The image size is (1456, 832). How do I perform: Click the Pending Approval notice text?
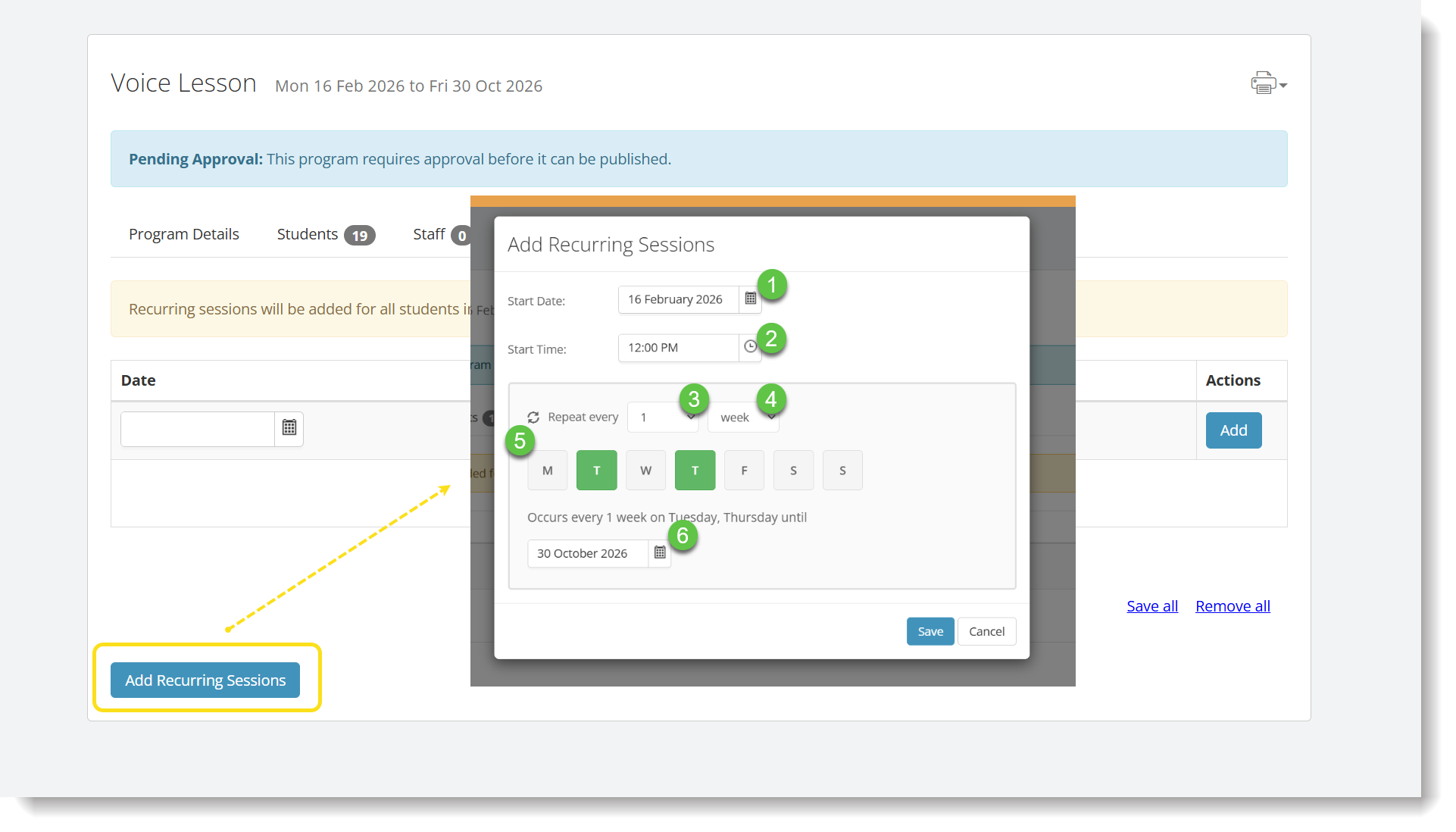400,159
